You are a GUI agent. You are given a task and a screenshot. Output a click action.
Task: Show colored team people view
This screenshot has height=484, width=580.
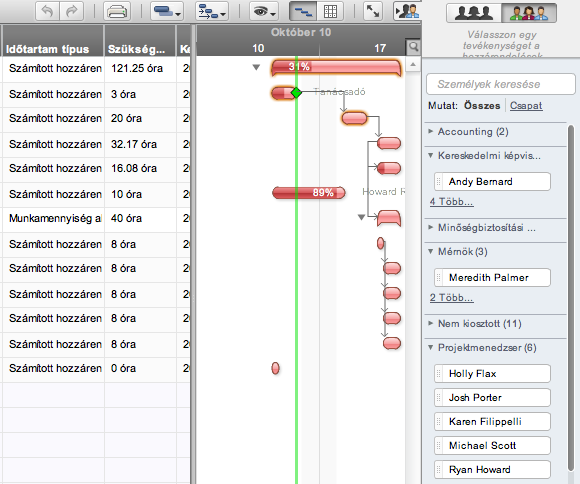[x=529, y=13]
